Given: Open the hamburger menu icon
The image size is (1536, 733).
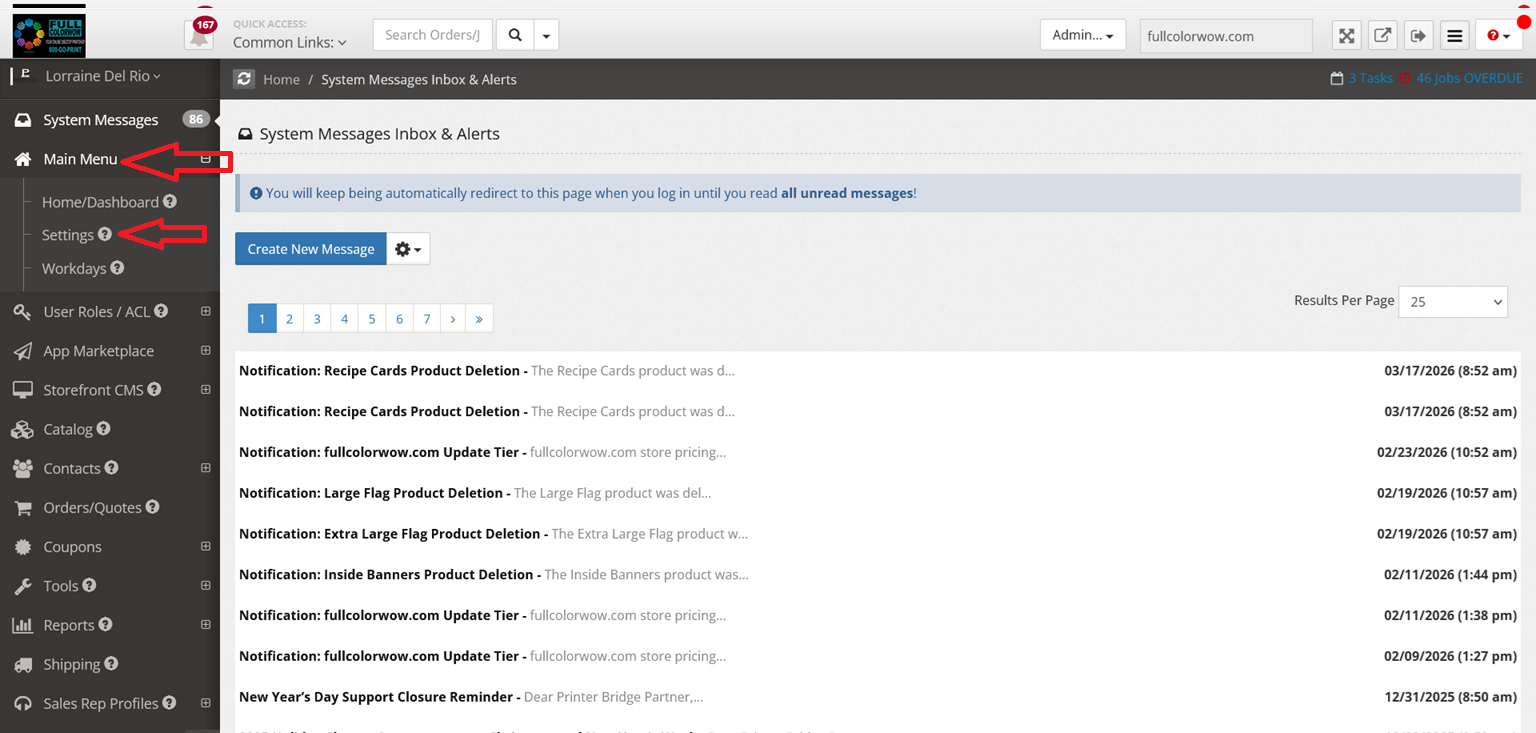Looking at the screenshot, I should [x=1455, y=36].
